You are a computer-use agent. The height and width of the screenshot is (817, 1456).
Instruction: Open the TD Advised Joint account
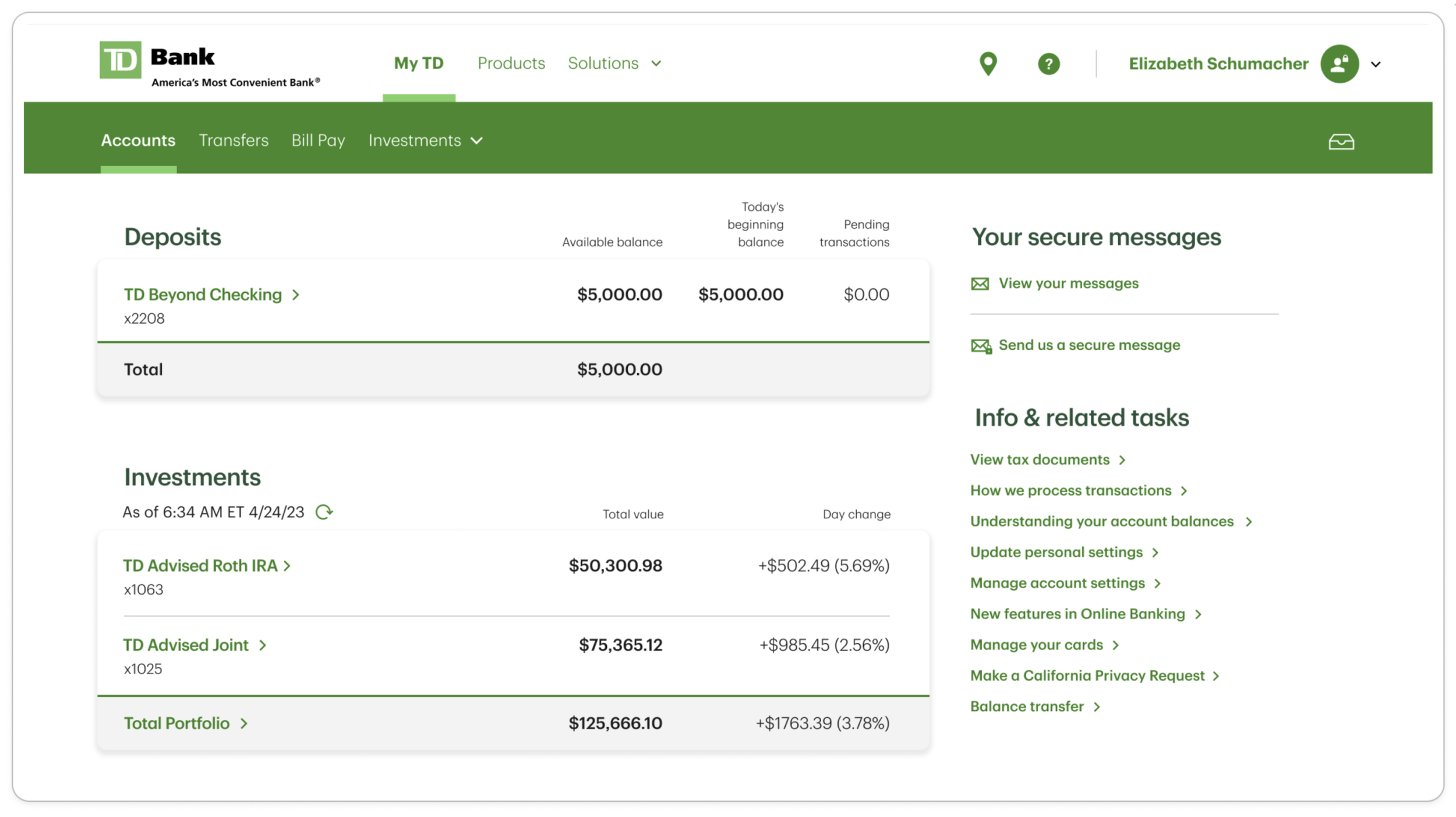[x=186, y=645]
